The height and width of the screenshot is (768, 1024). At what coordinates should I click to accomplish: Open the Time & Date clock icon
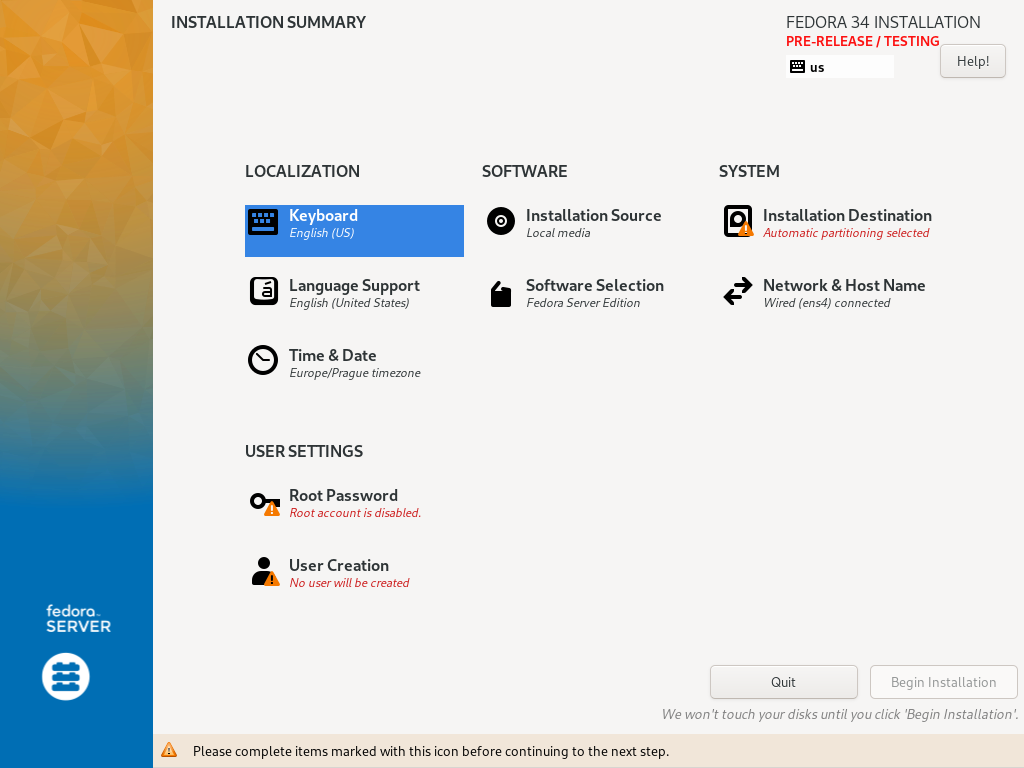[x=263, y=360]
